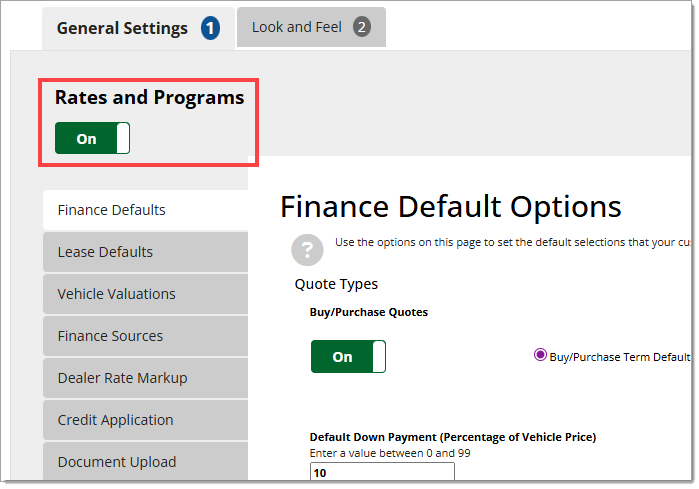Go to Vehicle Valuations settings

point(116,294)
